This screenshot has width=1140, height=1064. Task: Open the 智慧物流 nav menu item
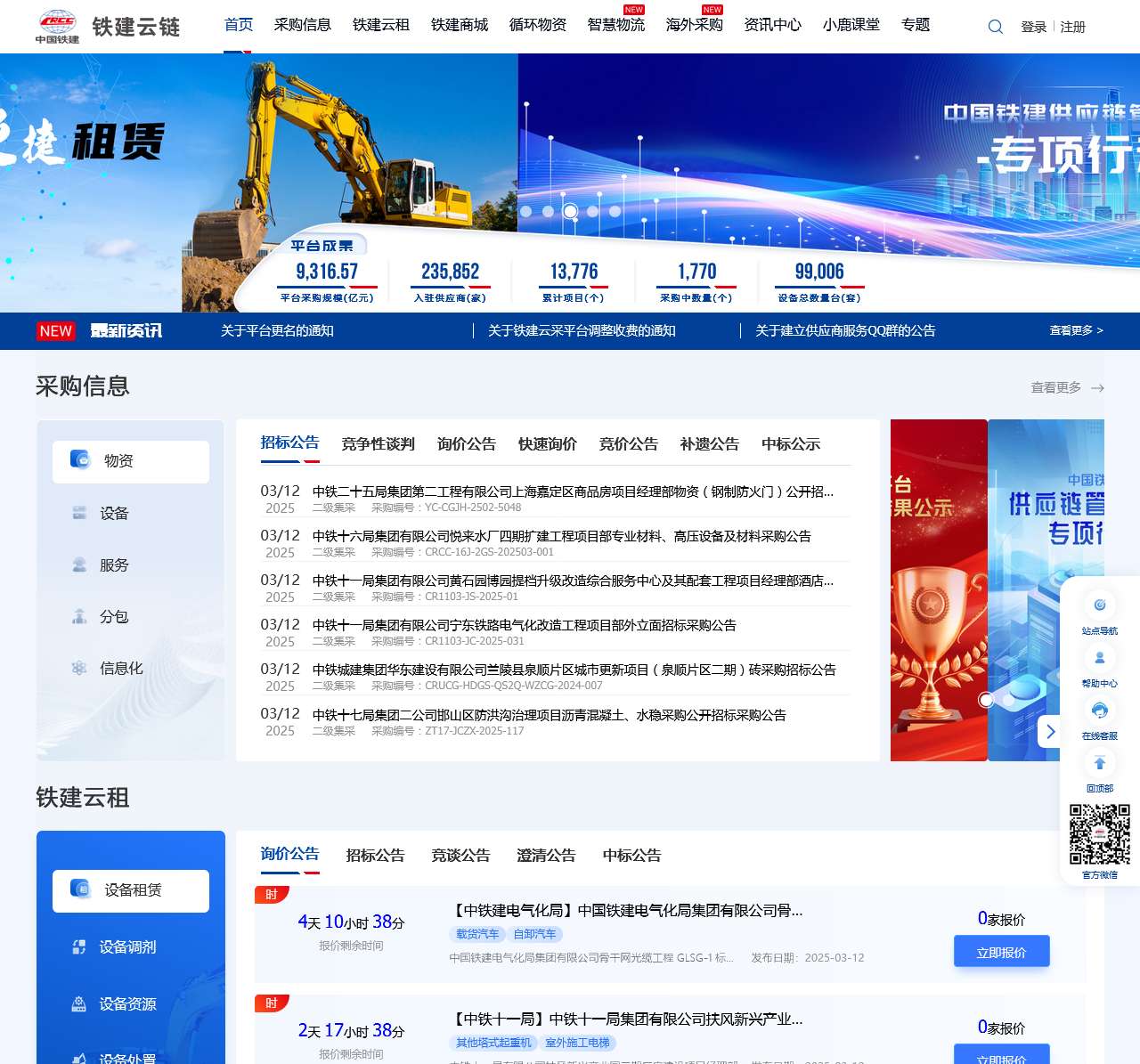616,25
